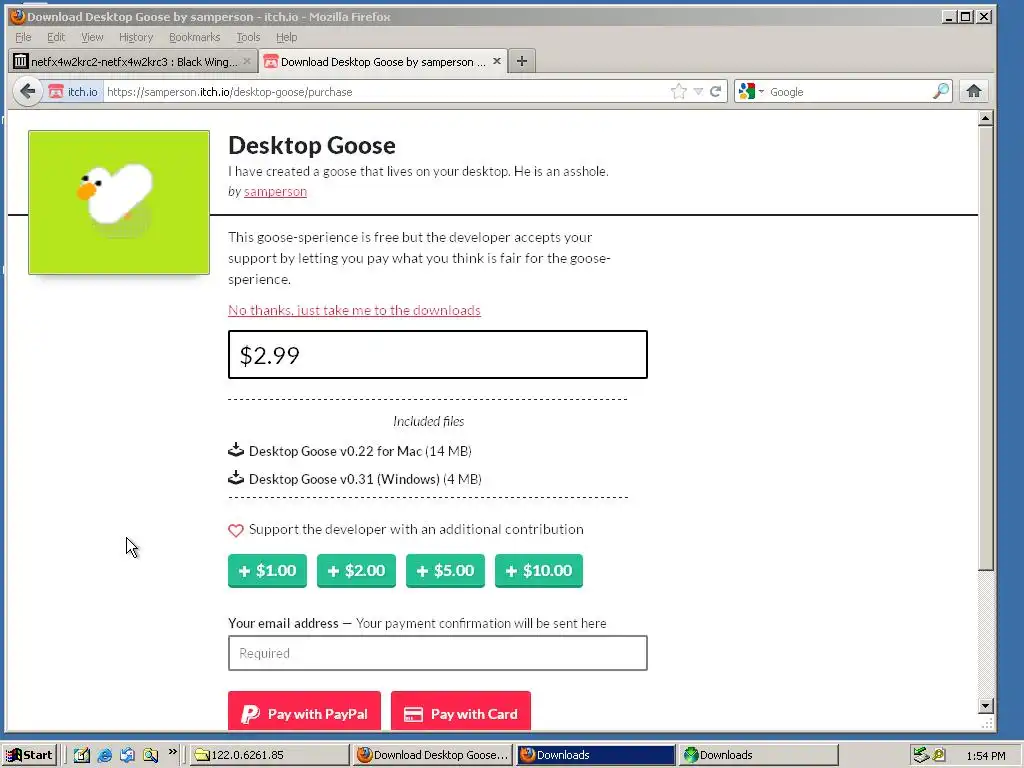1024x768 pixels.
Task: Open the View menu
Action: tap(92, 37)
